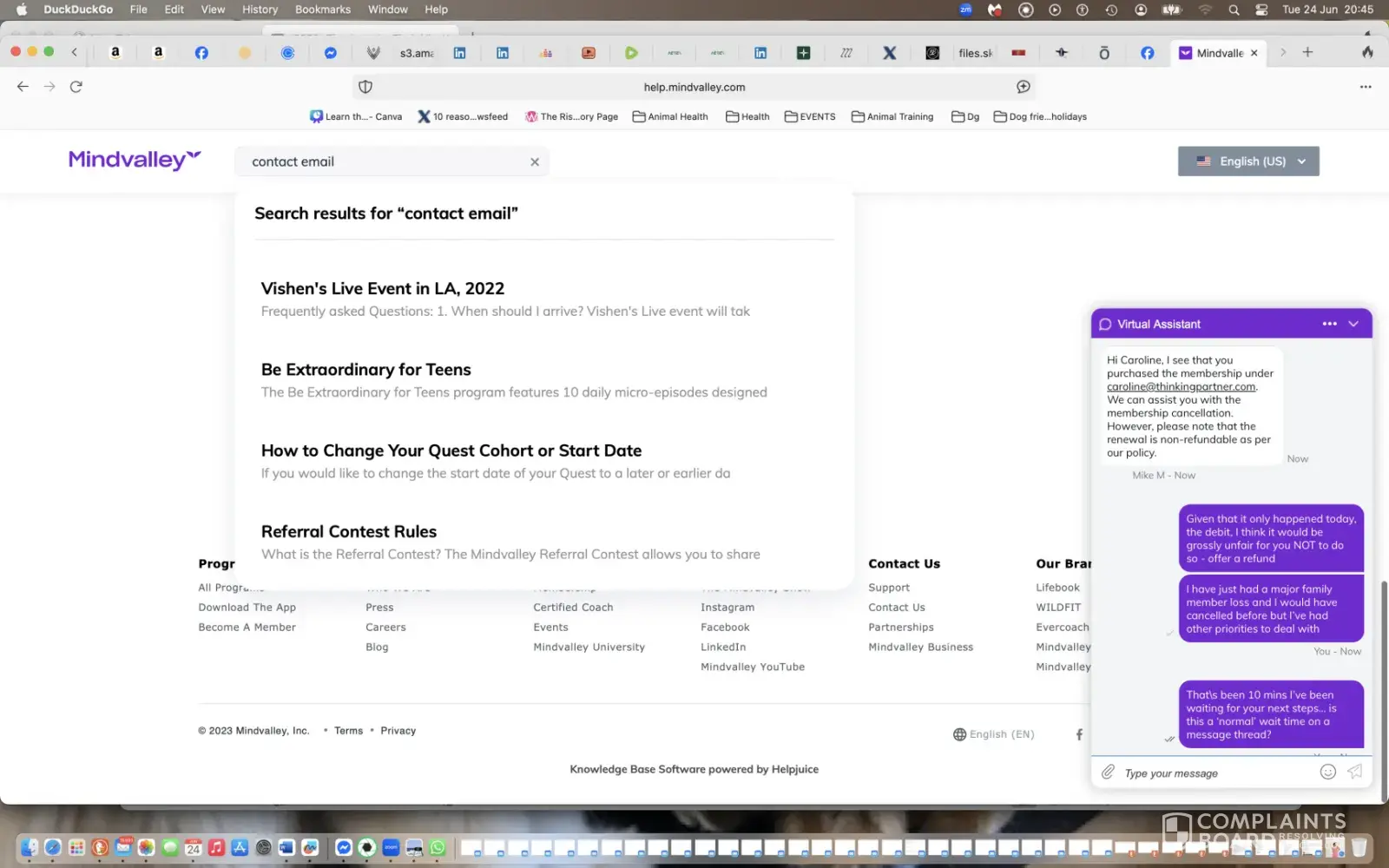1389x868 pixels.
Task: Open the browser three-dots more menu
Action: tap(1366, 87)
